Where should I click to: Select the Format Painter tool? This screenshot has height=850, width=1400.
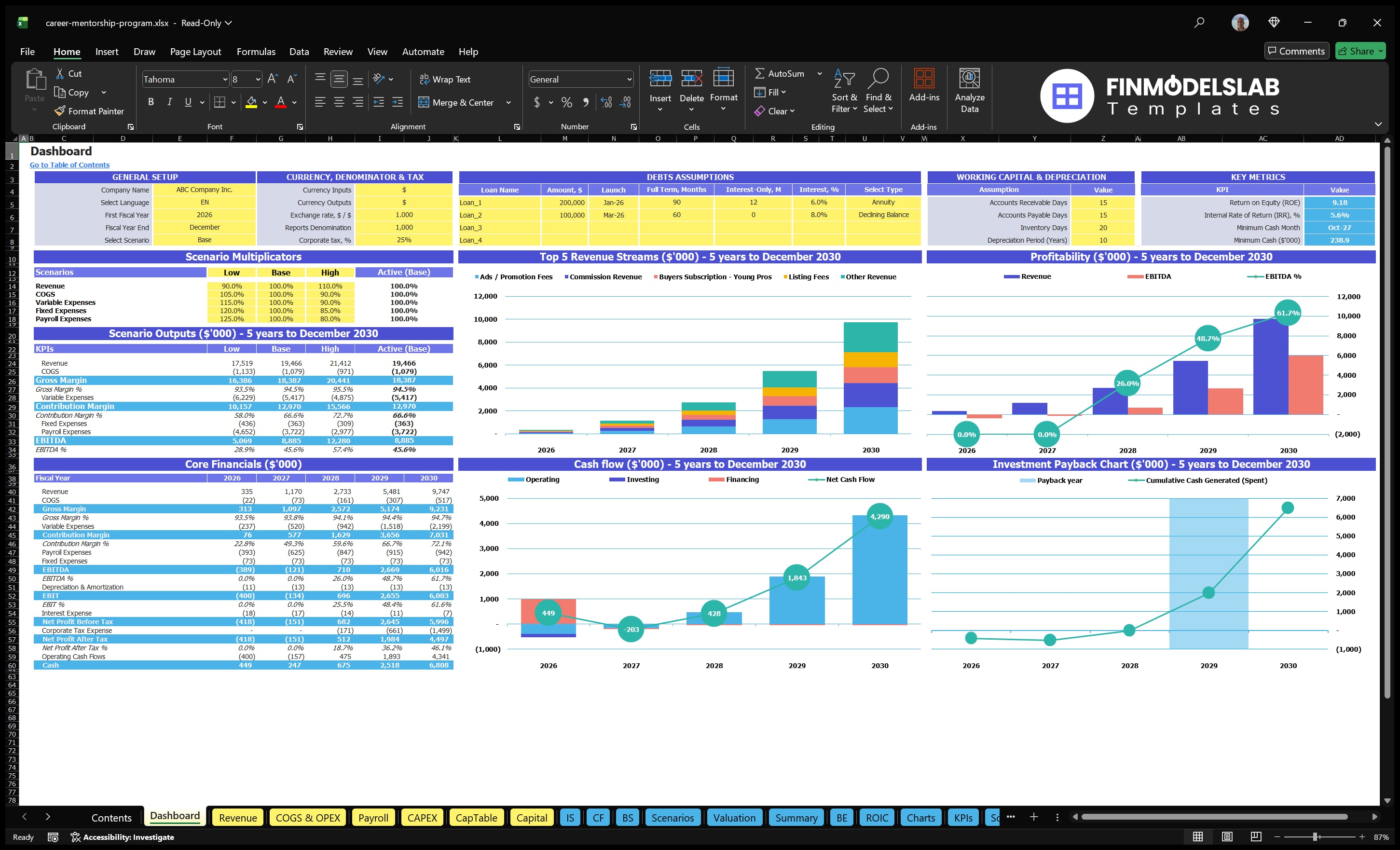coord(89,111)
